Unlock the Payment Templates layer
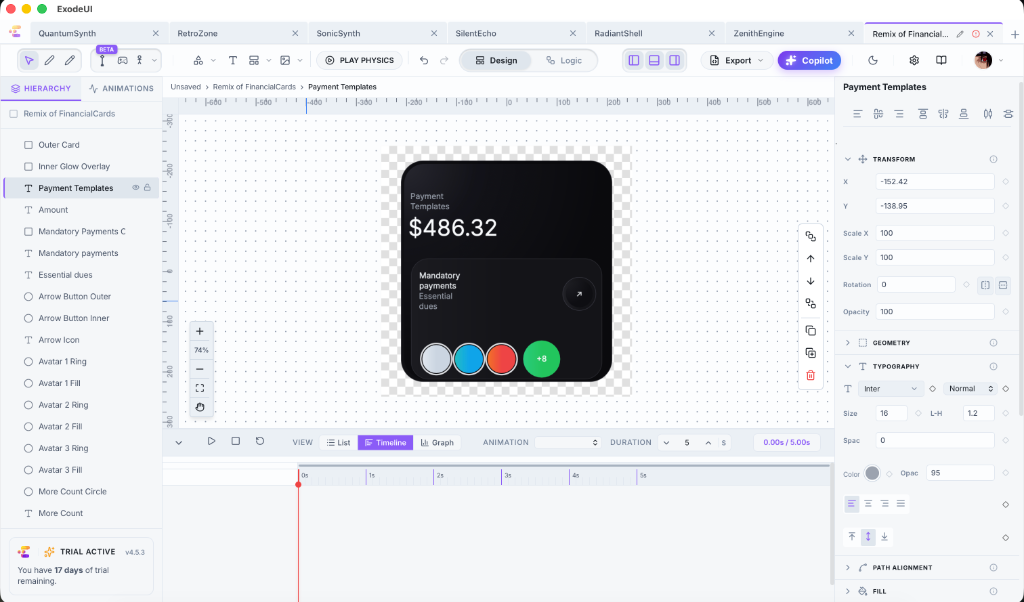The image size is (1024, 602). coord(147,187)
